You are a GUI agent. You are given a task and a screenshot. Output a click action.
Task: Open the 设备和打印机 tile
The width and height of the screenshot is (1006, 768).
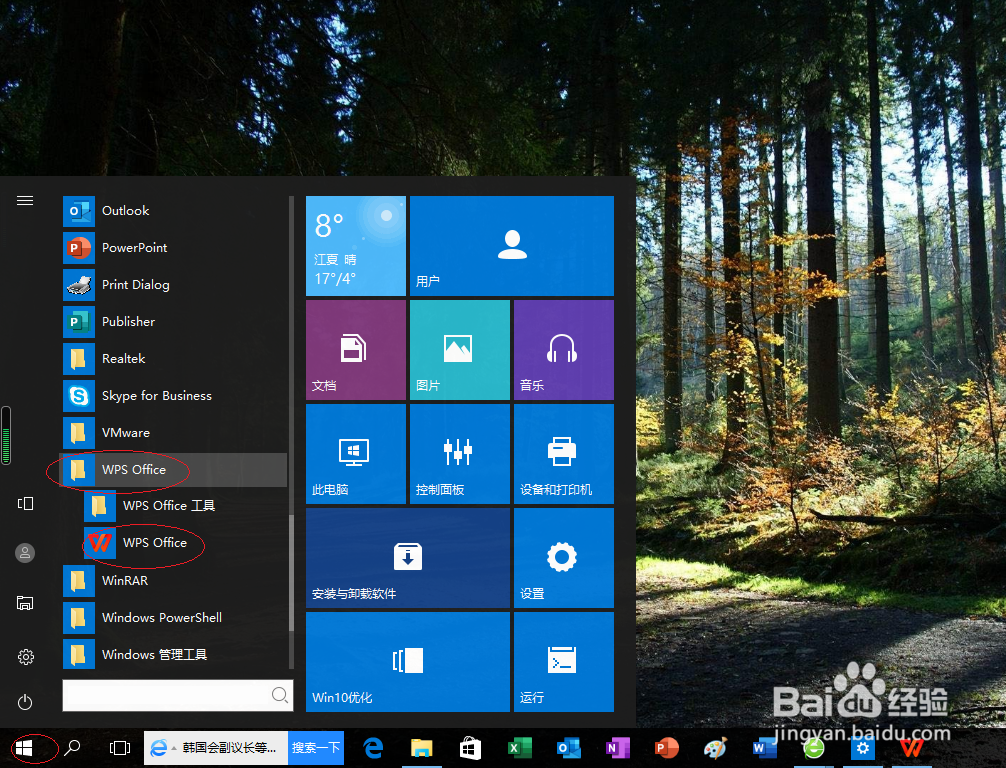click(564, 454)
